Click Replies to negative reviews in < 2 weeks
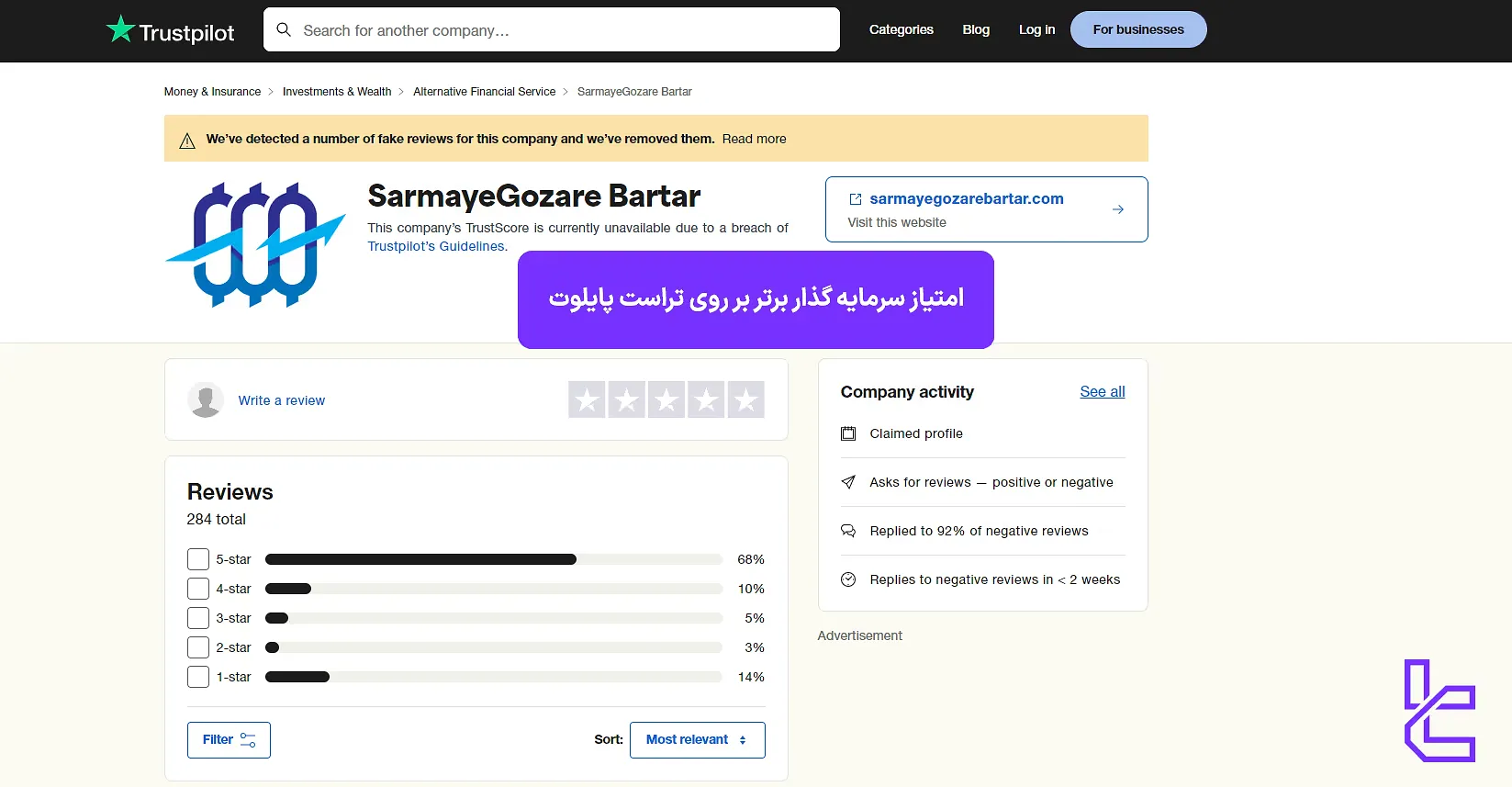The width and height of the screenshot is (1512, 787). [x=995, y=579]
